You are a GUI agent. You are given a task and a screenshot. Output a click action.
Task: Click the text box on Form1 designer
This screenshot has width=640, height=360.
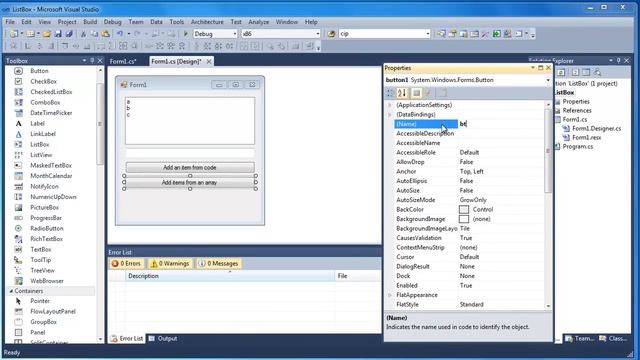(x=190, y=153)
